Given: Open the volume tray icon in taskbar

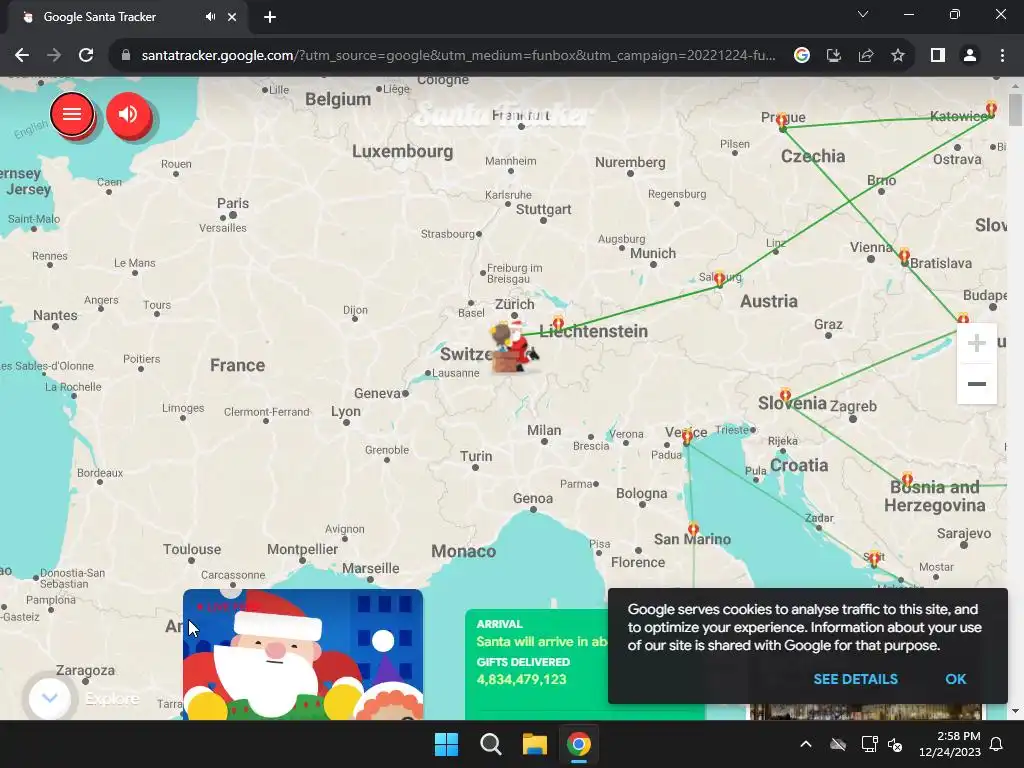Looking at the screenshot, I should [x=895, y=744].
